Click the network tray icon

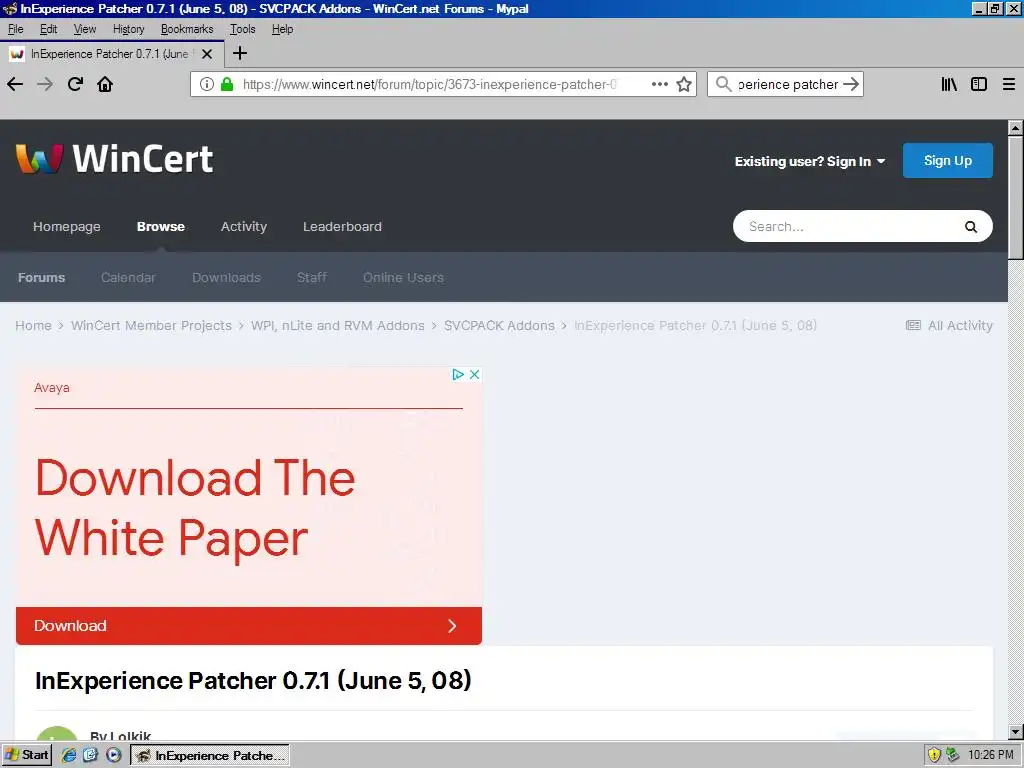[953, 755]
